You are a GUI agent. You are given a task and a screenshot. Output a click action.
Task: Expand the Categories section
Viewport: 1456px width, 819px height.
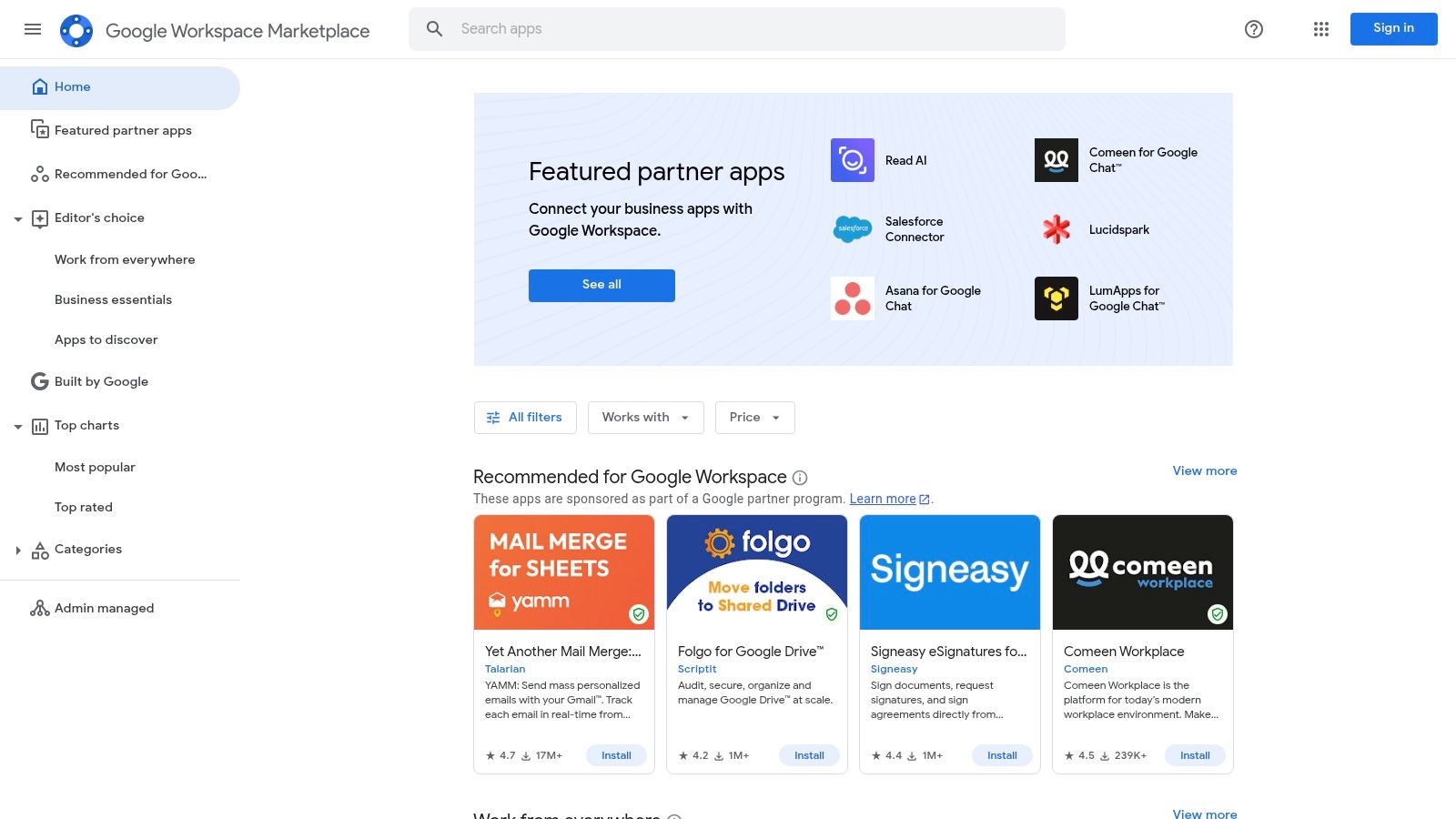(x=18, y=549)
